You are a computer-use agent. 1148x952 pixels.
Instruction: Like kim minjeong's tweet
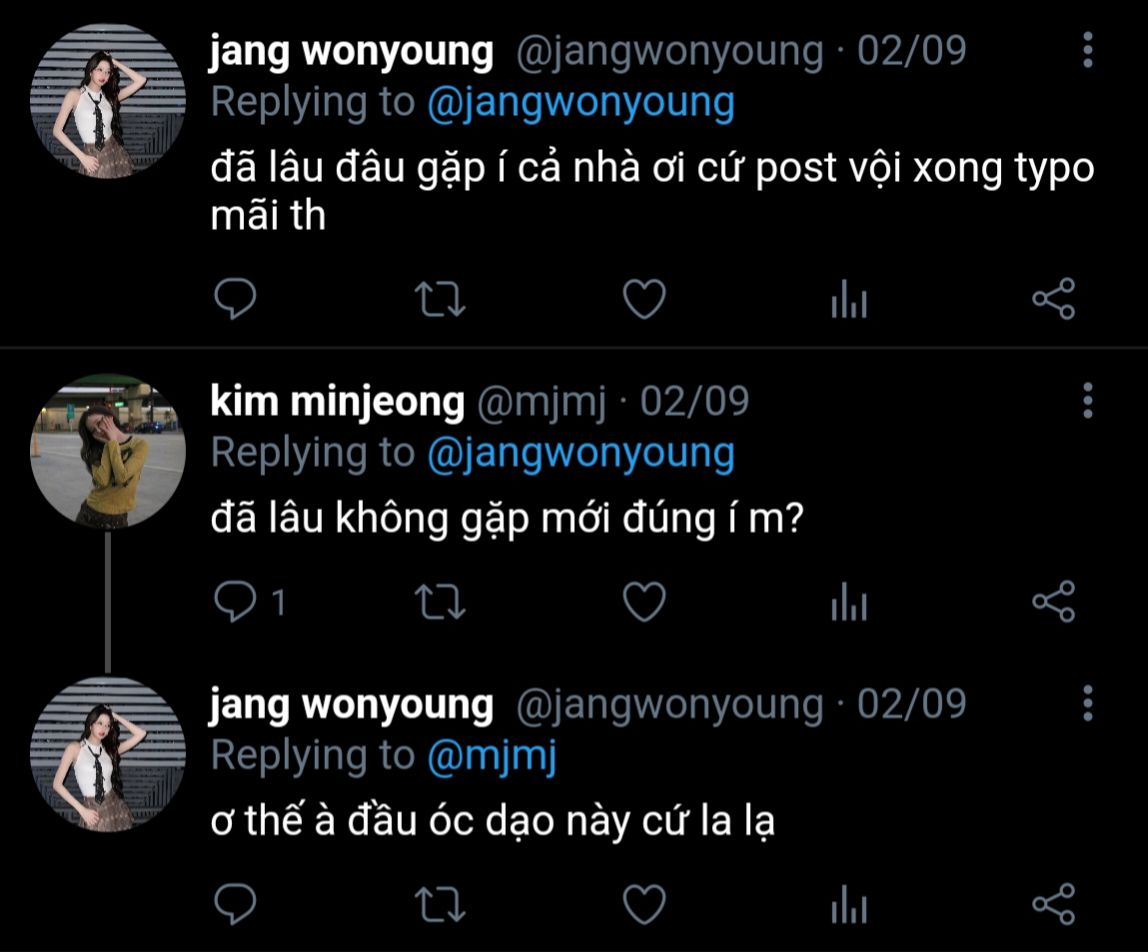(644, 601)
